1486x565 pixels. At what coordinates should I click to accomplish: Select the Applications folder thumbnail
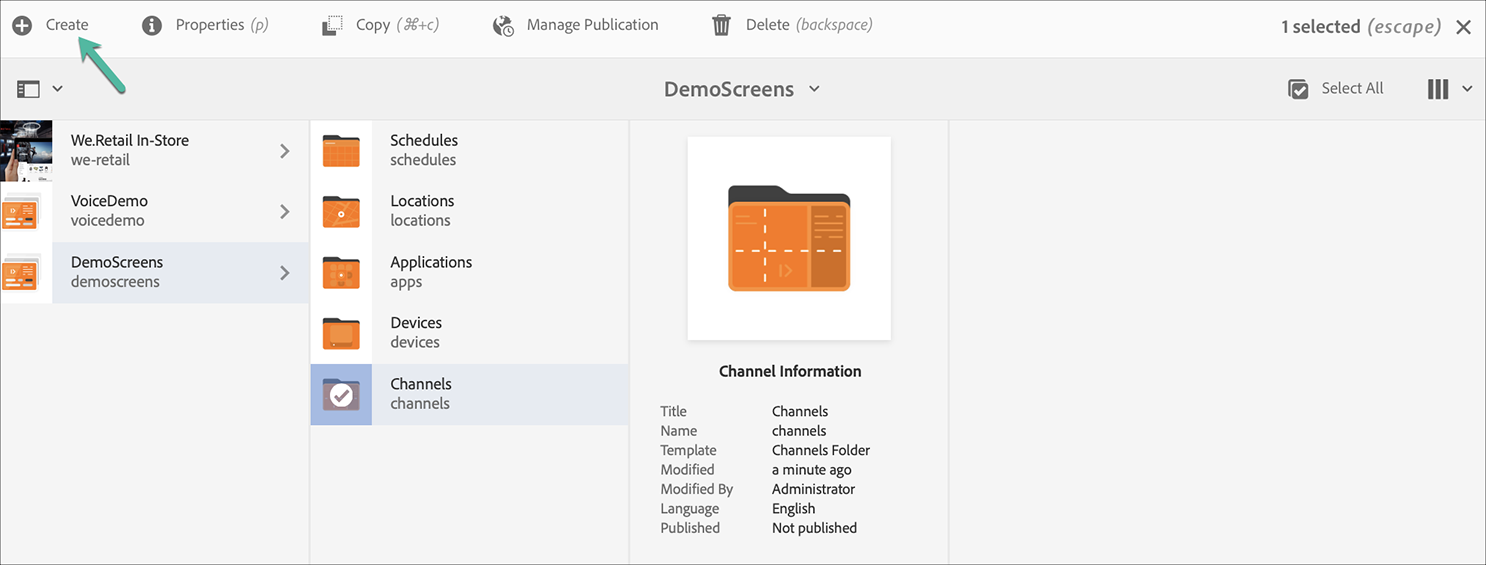pyautogui.click(x=341, y=272)
